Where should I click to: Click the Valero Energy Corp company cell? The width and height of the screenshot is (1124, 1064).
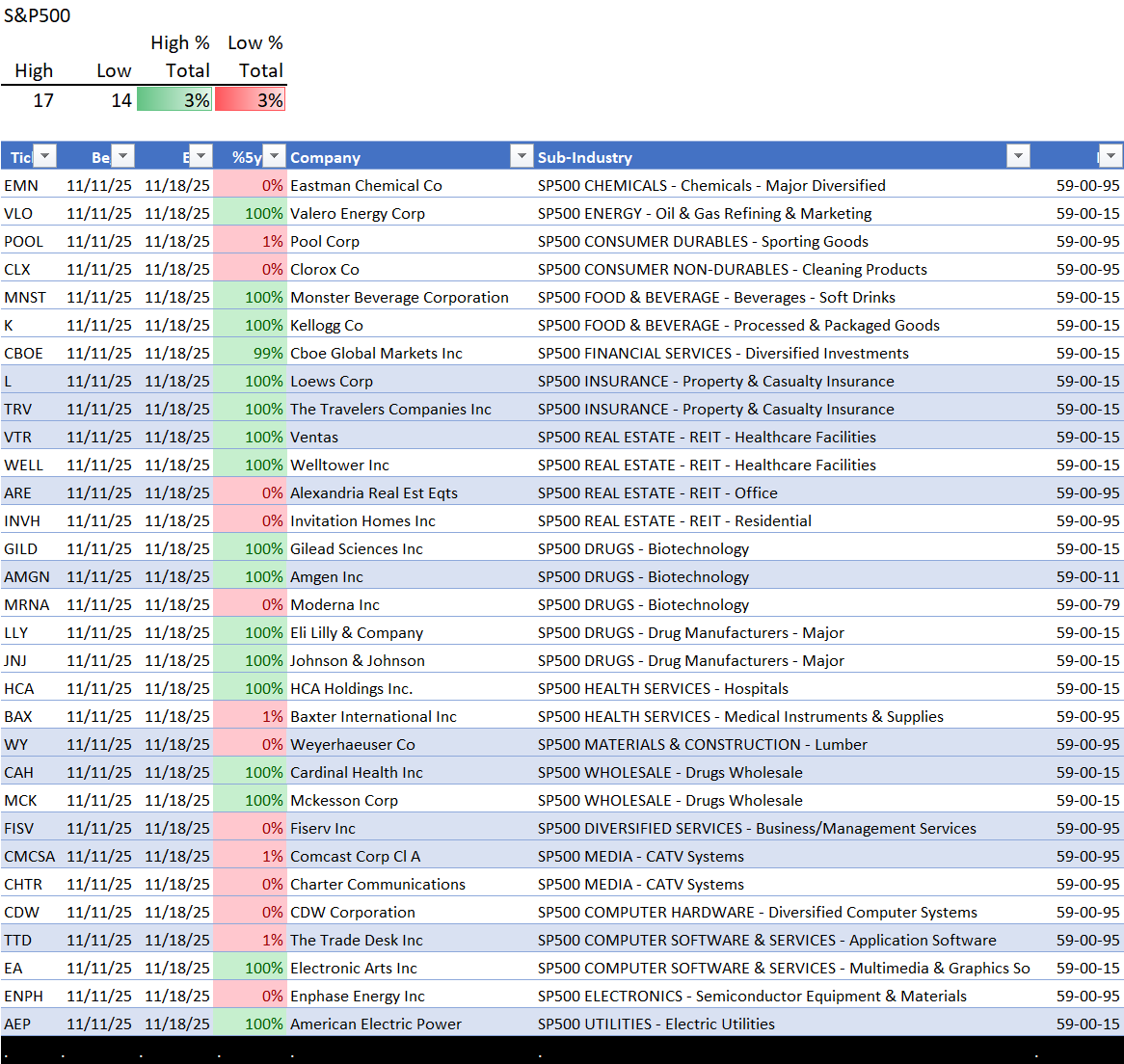(x=358, y=214)
